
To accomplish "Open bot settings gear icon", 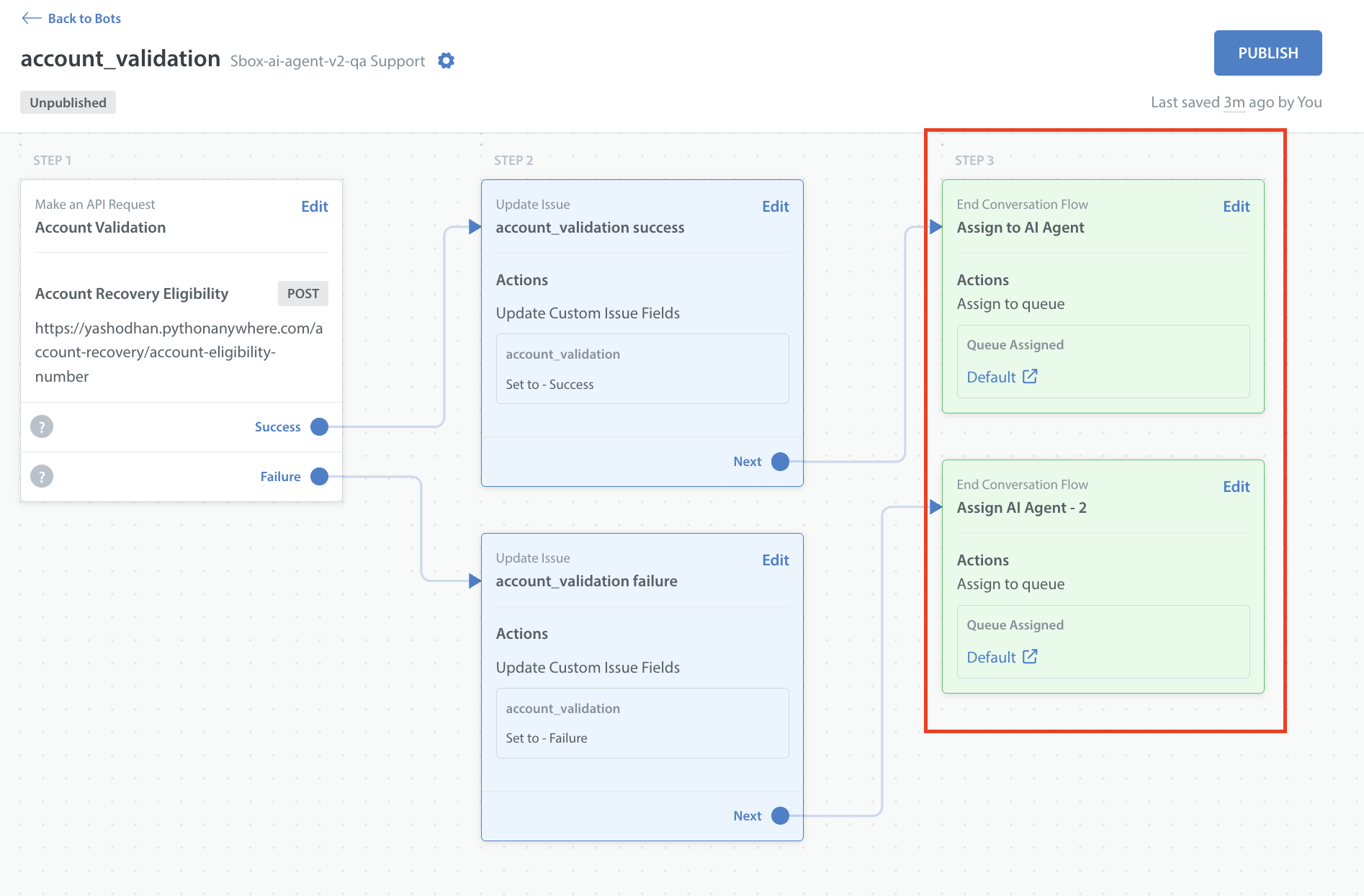I will point(447,61).
